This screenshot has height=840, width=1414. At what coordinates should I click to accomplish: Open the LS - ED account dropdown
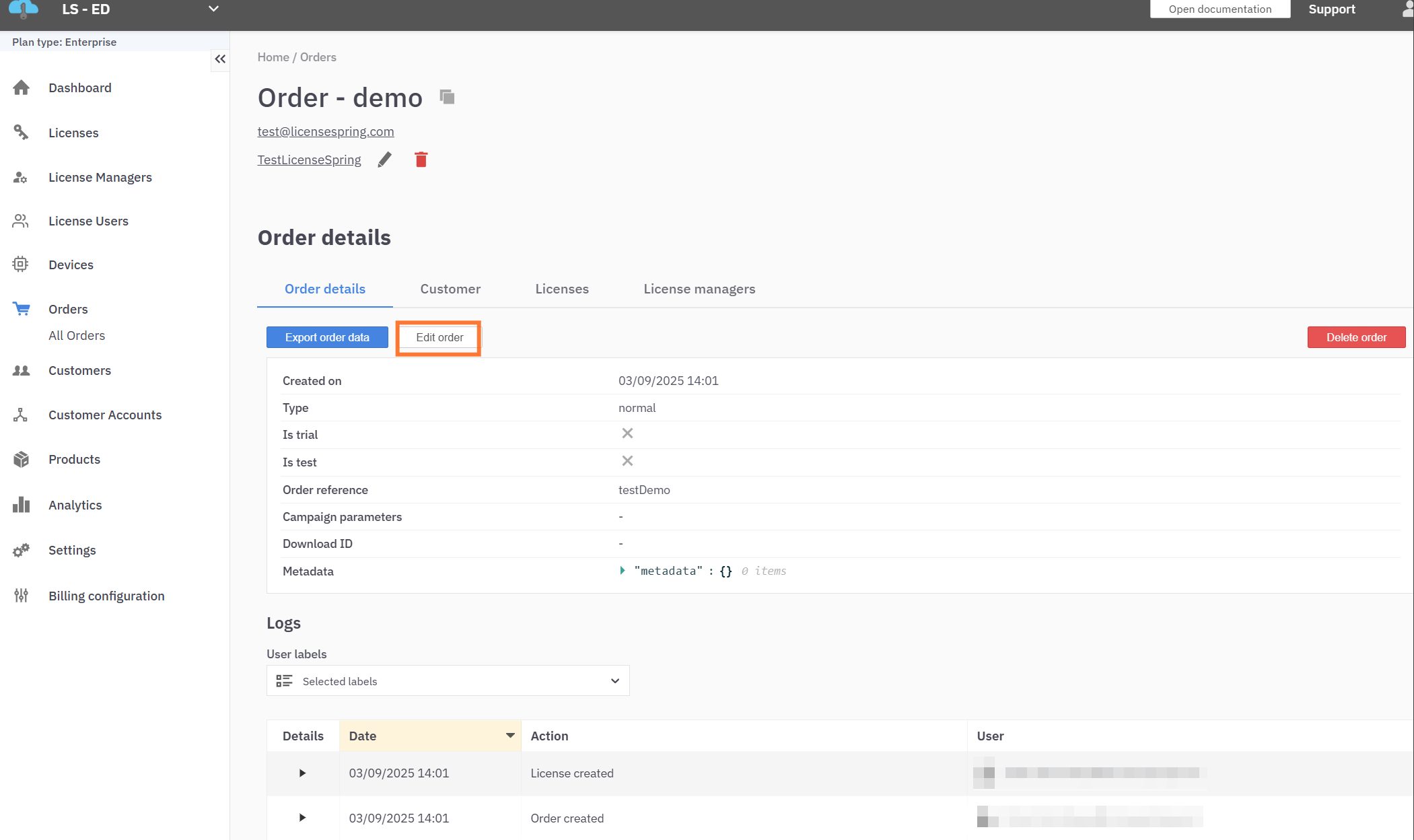click(x=213, y=9)
